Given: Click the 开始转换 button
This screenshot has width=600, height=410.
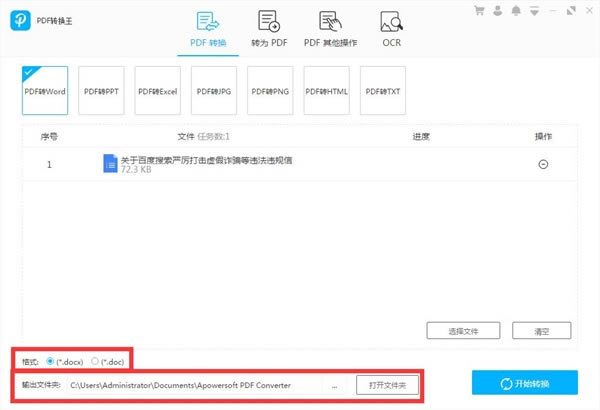Looking at the screenshot, I should coord(525,382).
